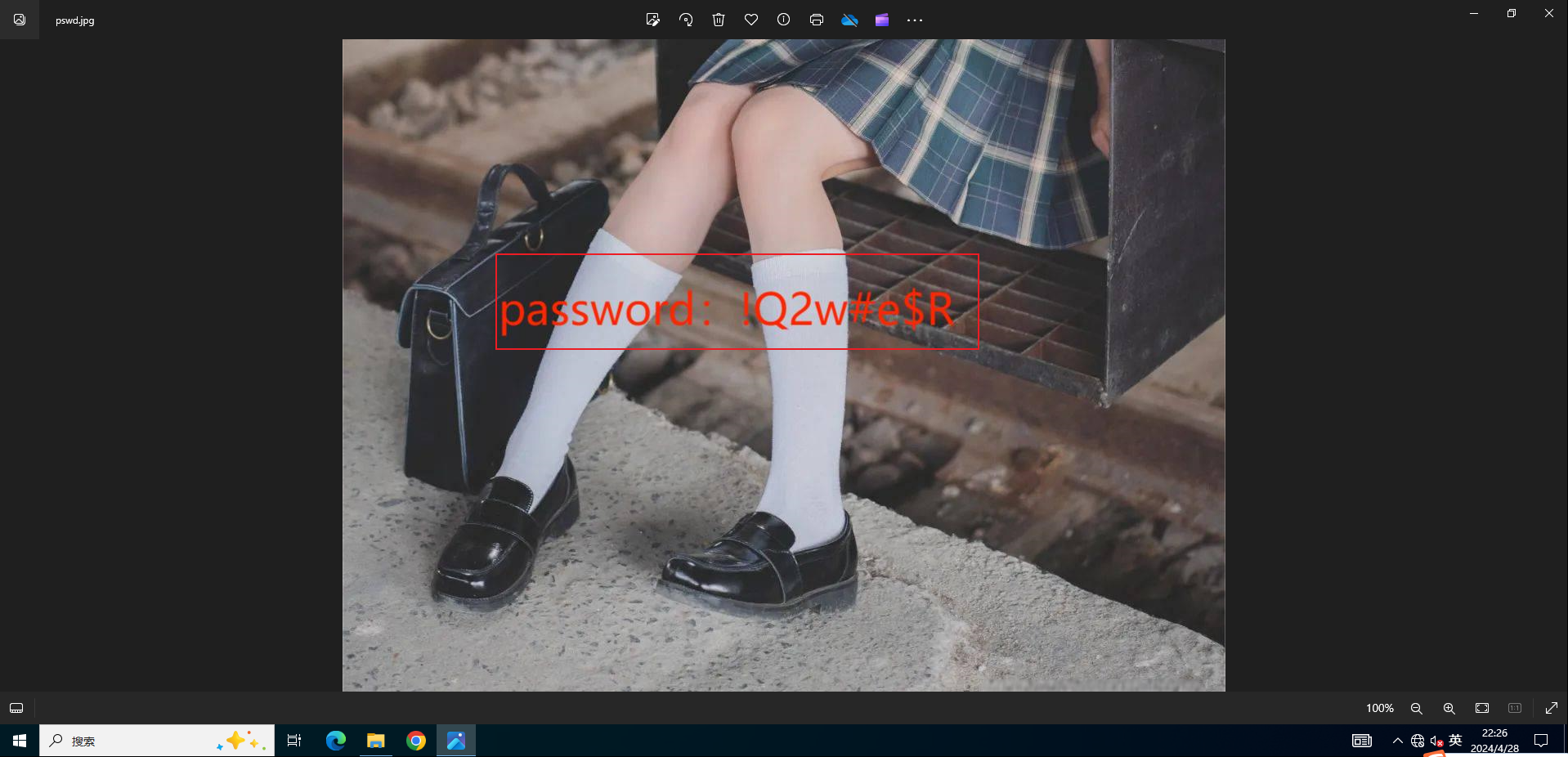This screenshot has height=757, width=1568.
Task: Open File Explorer from the taskbar
Action: (376, 741)
